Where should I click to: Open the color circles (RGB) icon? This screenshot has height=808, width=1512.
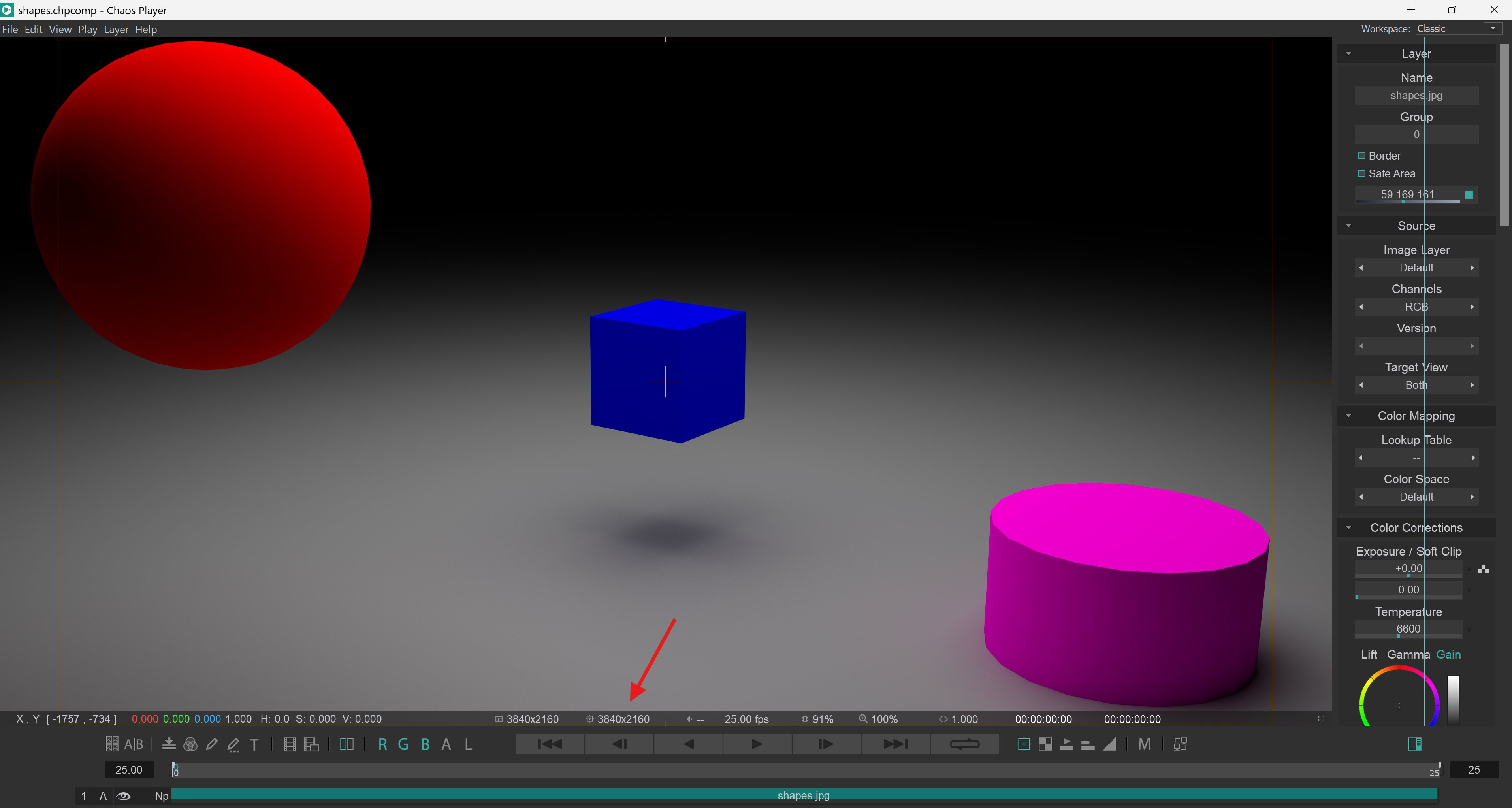pos(190,744)
